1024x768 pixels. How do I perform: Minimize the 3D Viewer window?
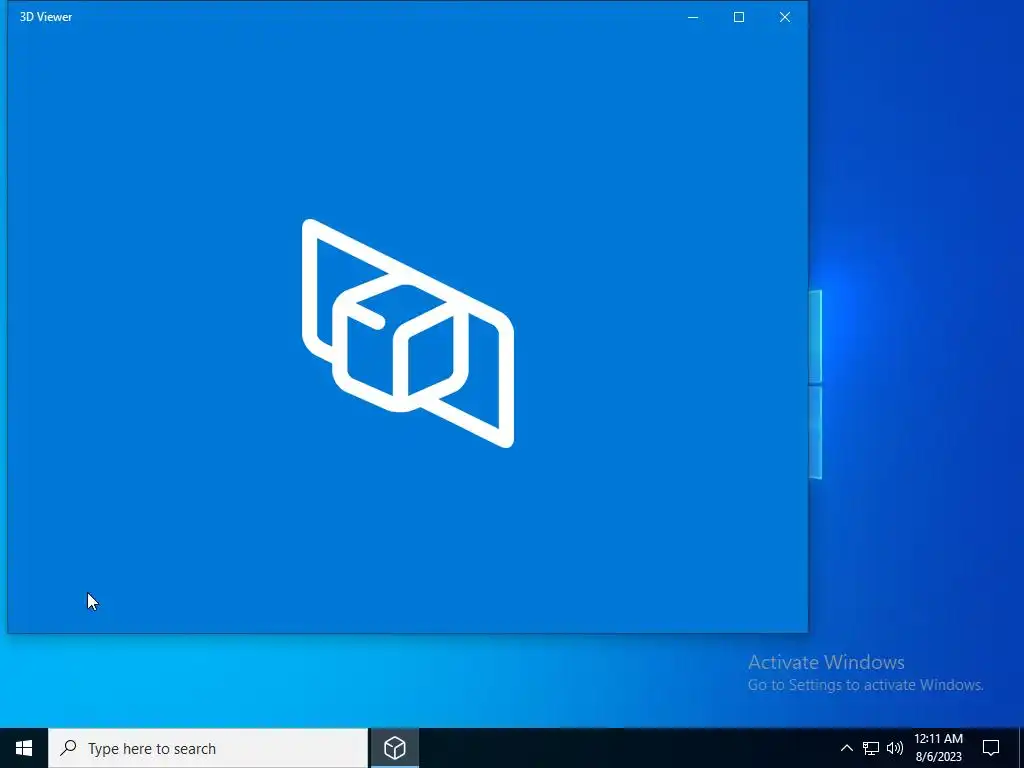tap(693, 17)
